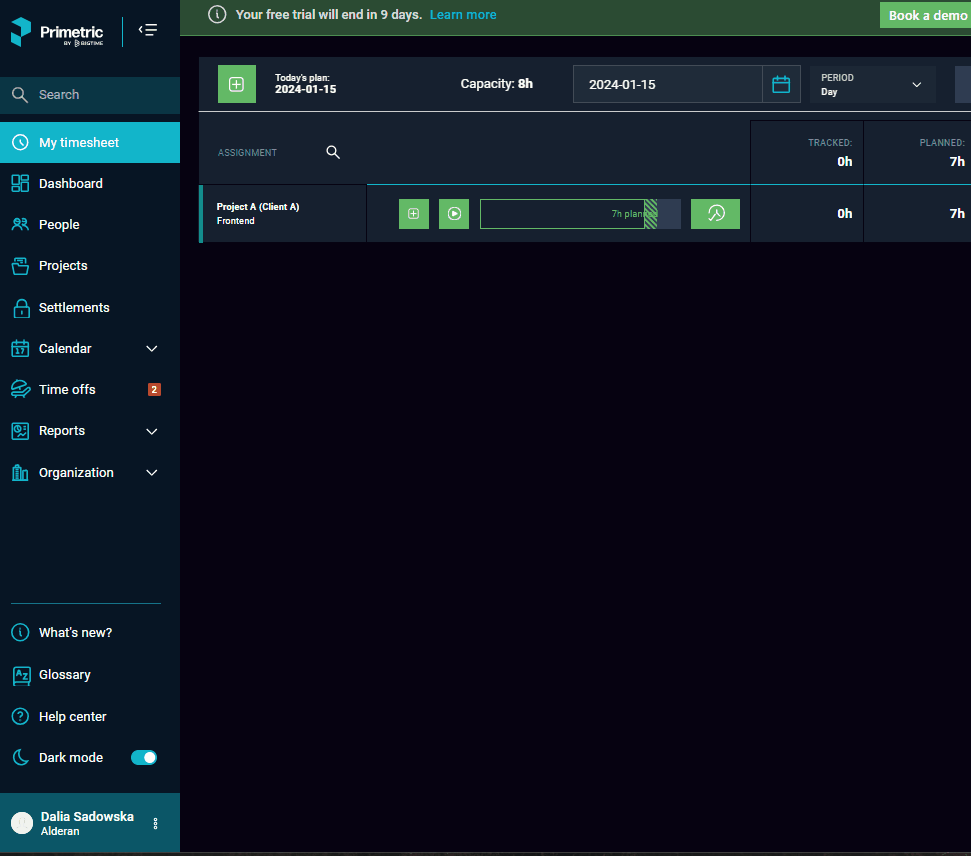Open the Calendar menu item
Viewport: 971px width, 856px height.
[x=65, y=349]
